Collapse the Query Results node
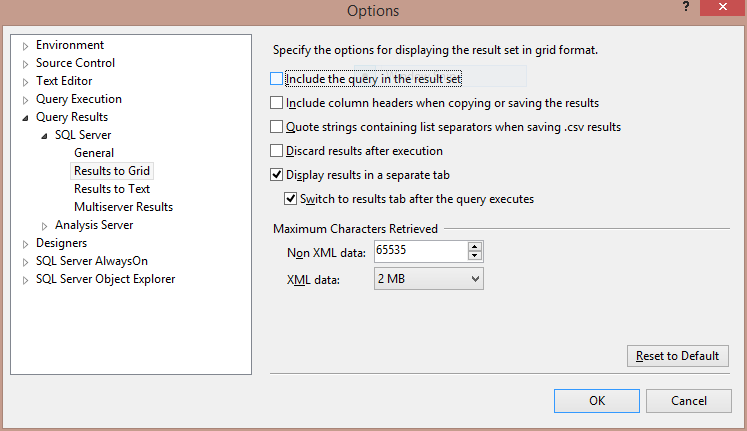Image resolution: width=747 pixels, height=431 pixels. tap(26, 118)
